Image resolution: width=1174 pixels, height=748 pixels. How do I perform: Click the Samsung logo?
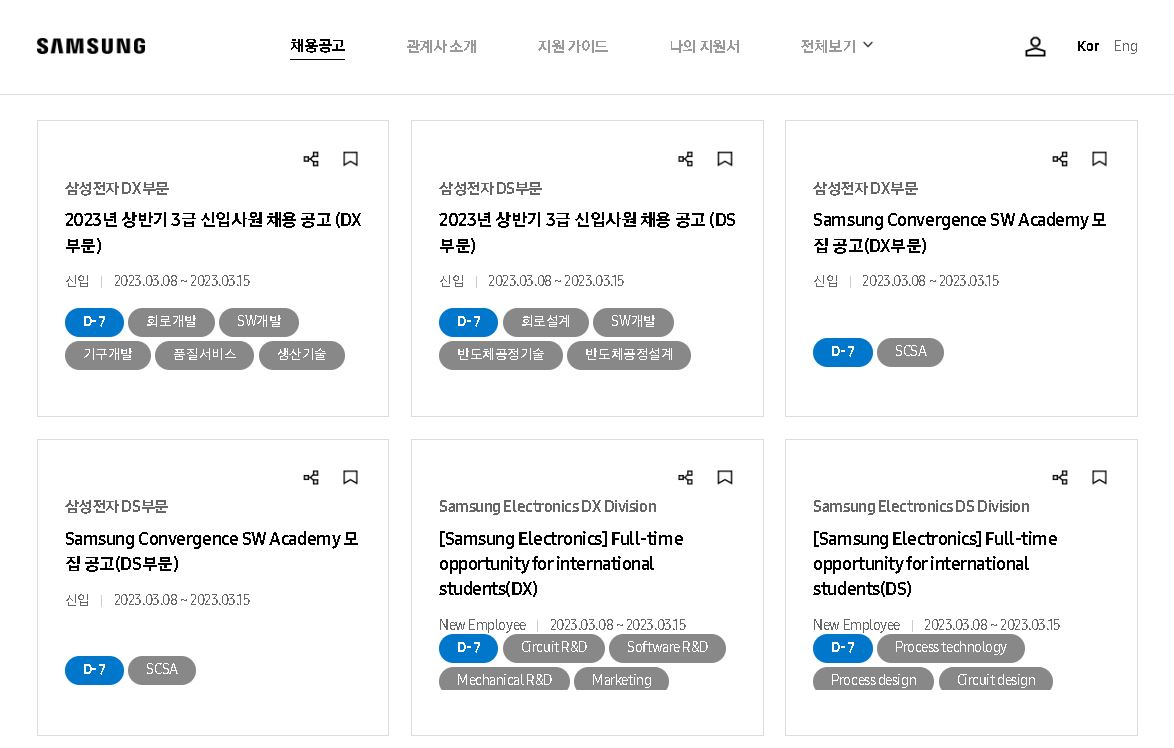click(x=91, y=46)
